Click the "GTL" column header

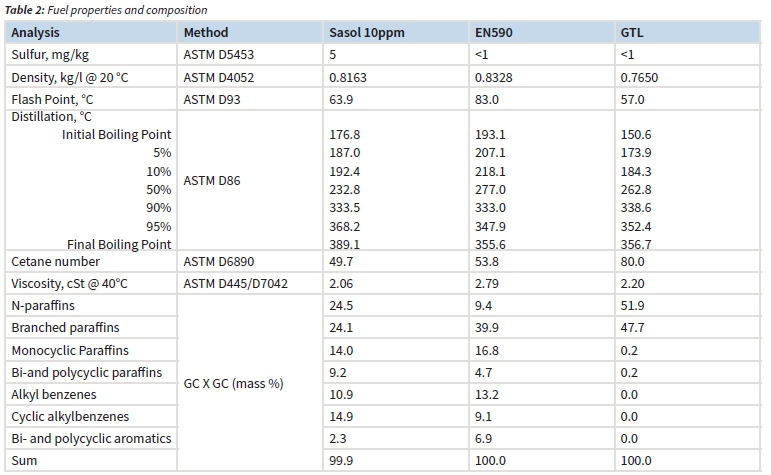(632, 33)
